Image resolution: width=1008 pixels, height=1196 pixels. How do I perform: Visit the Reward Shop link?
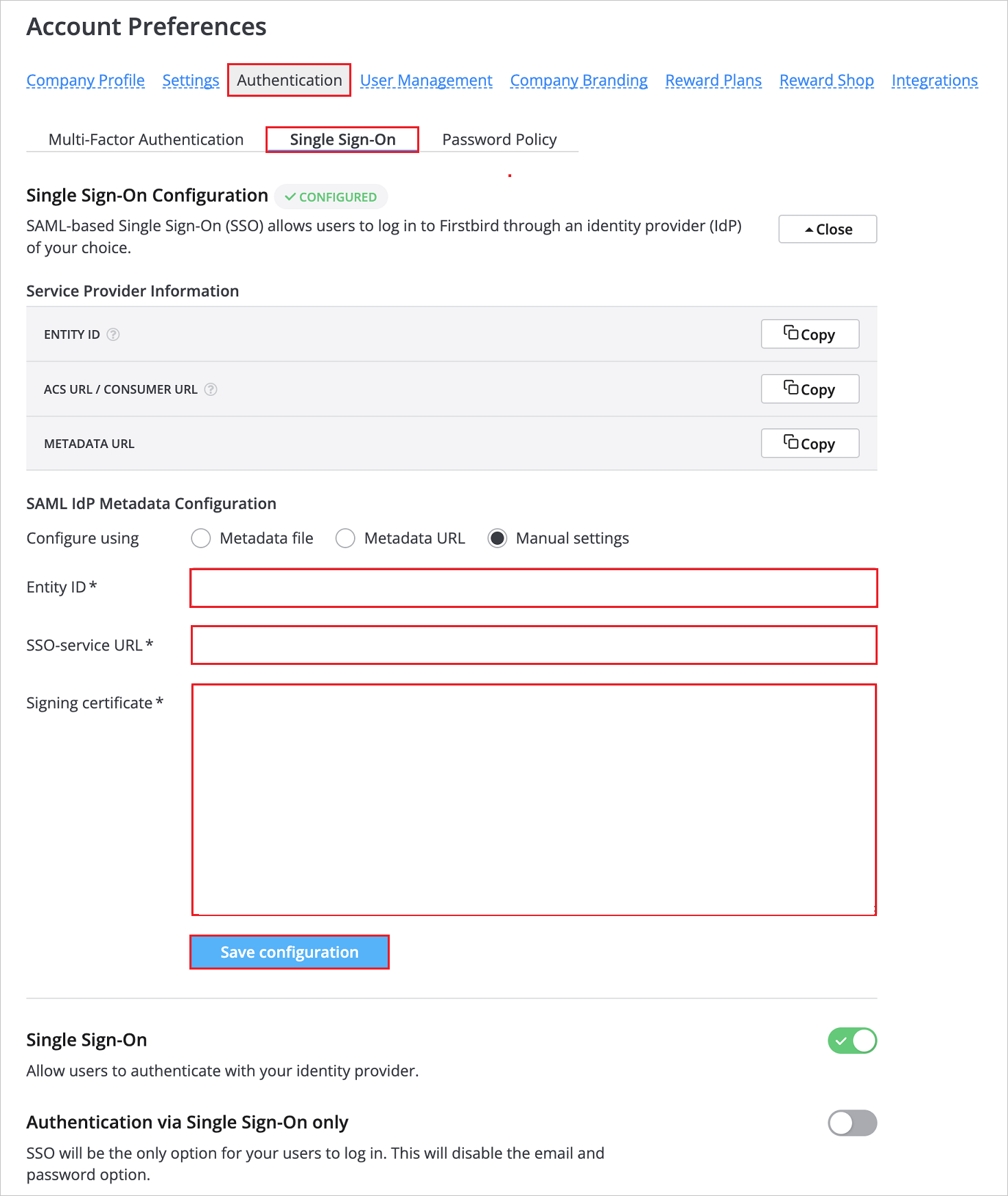pos(827,80)
